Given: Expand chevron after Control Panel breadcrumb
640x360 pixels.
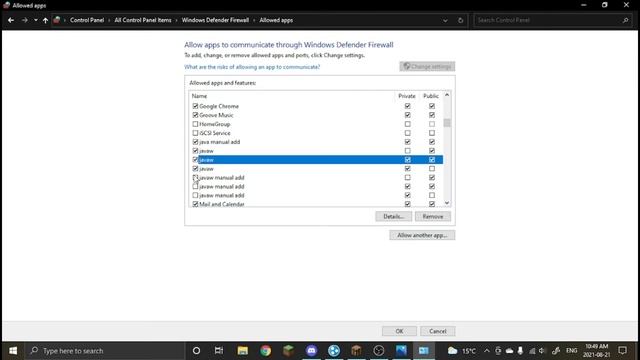Looking at the screenshot, I should [109, 20].
